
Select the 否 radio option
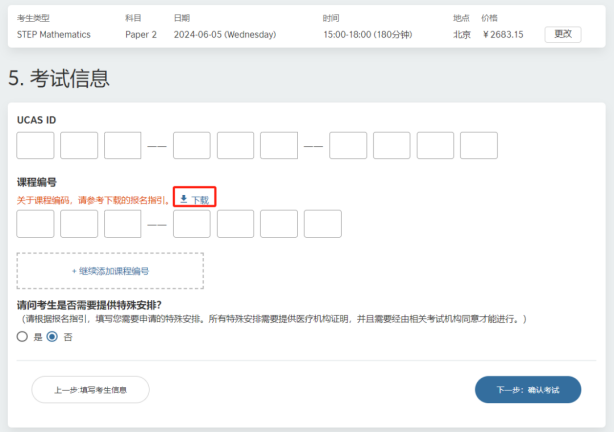tap(52, 337)
